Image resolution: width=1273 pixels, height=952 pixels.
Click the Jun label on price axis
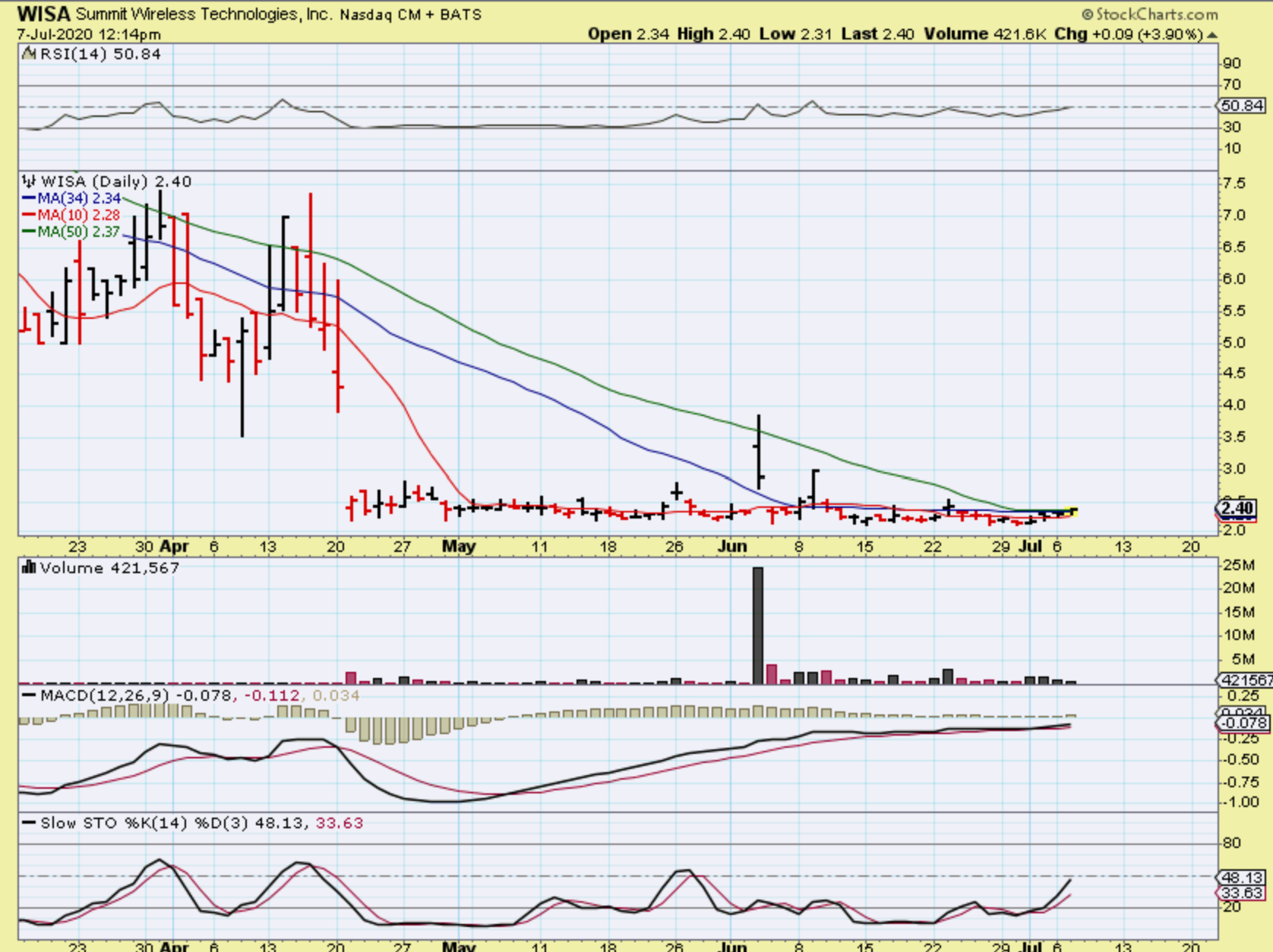click(x=732, y=547)
